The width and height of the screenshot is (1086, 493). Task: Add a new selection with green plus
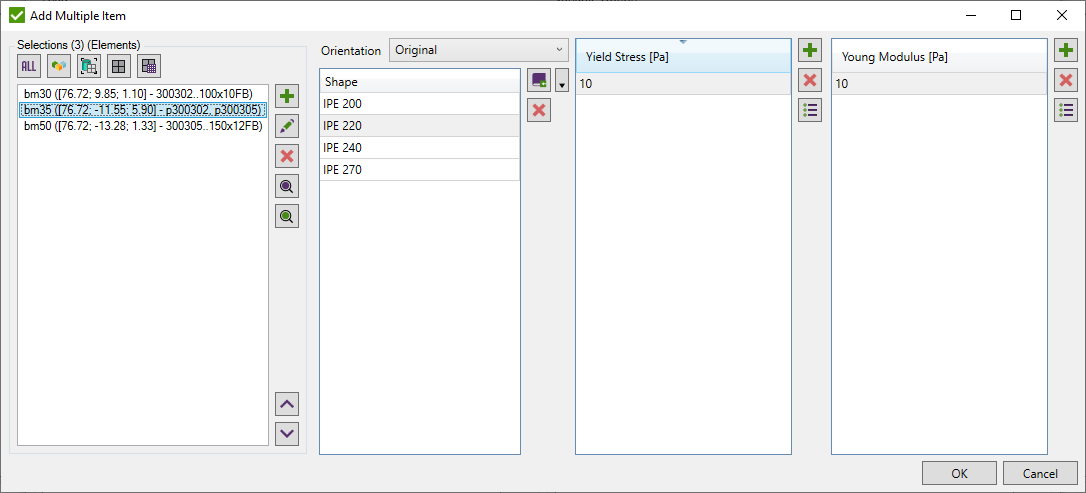tap(288, 97)
